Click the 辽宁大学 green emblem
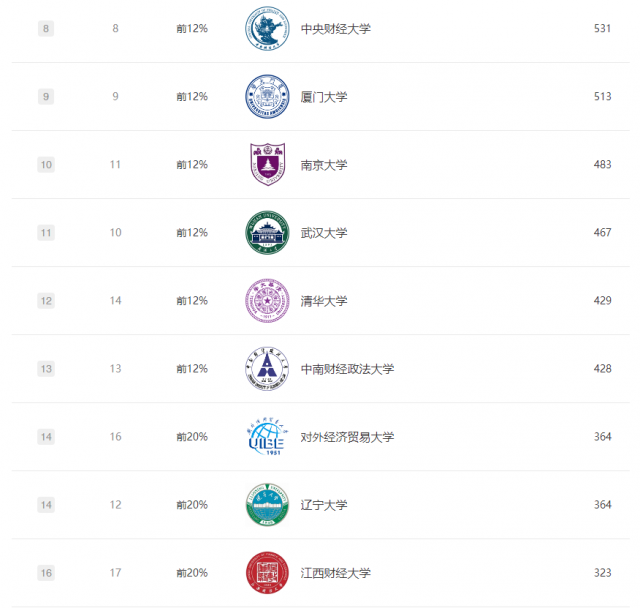Viewport: 640px width, 608px height. point(267,505)
